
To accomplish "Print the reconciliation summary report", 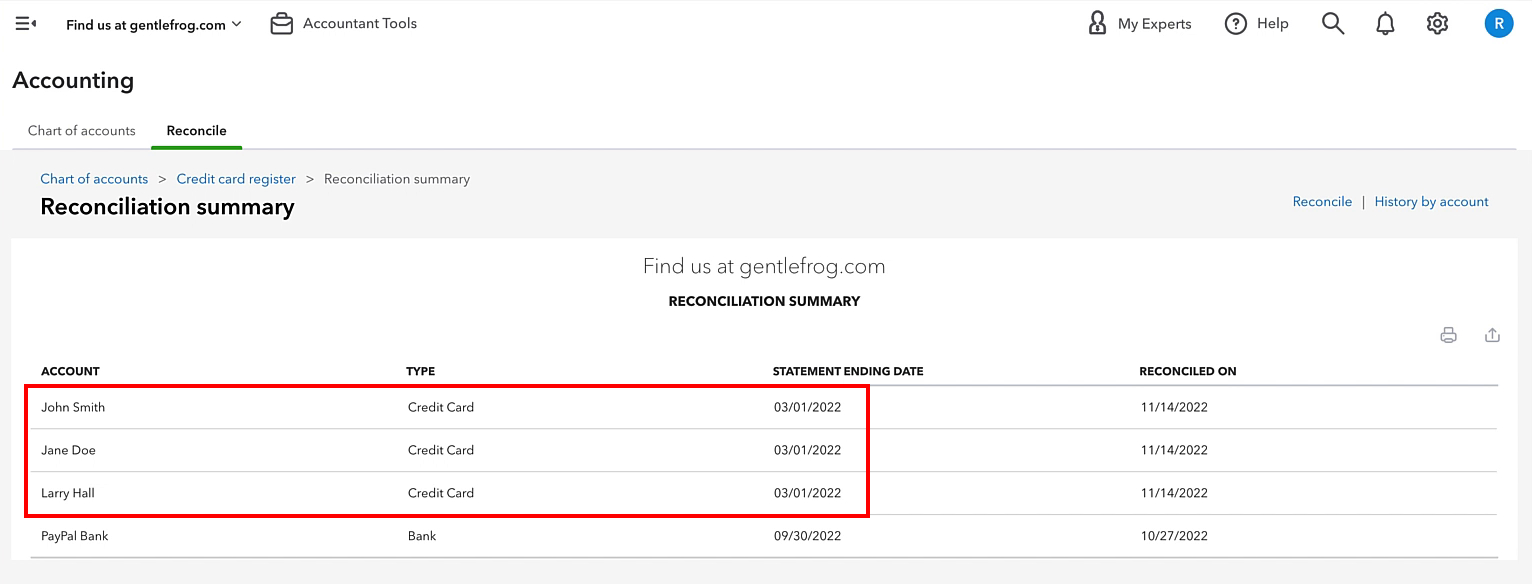I will click(1448, 335).
